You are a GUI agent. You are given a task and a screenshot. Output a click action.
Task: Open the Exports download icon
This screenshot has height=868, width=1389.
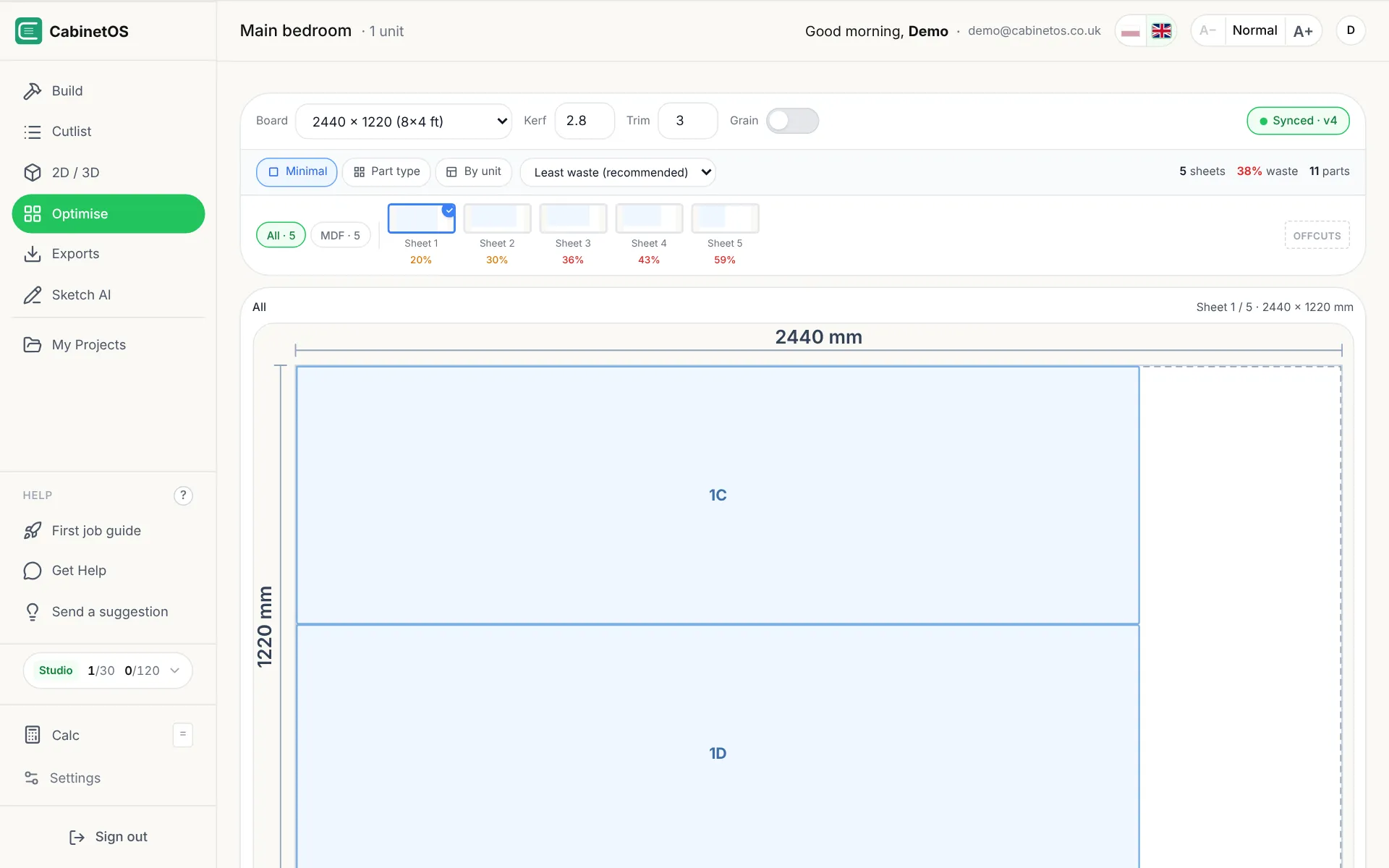33,254
